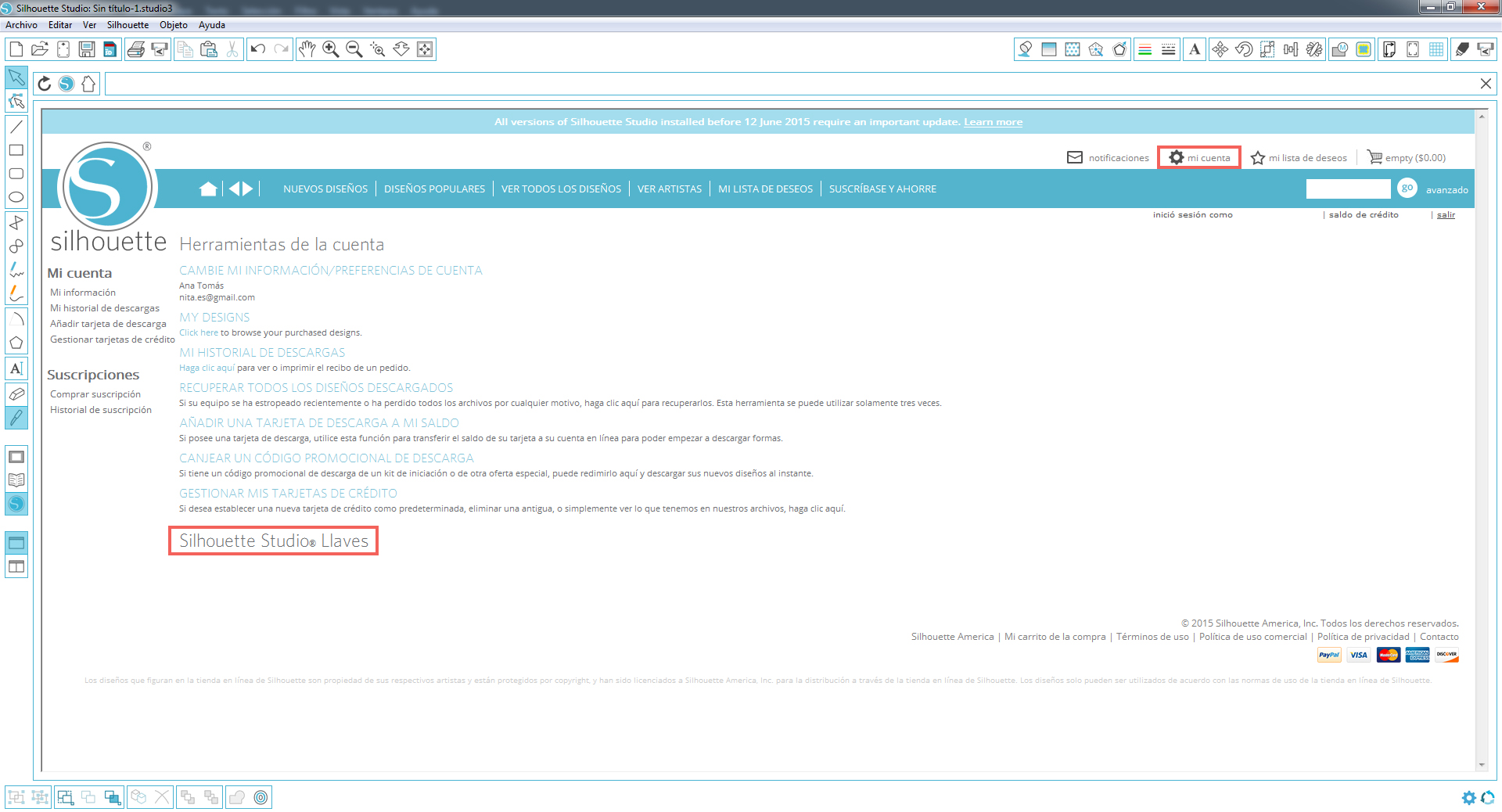Image resolution: width=1502 pixels, height=812 pixels.
Task: Click the store search field
Action: click(x=1348, y=189)
